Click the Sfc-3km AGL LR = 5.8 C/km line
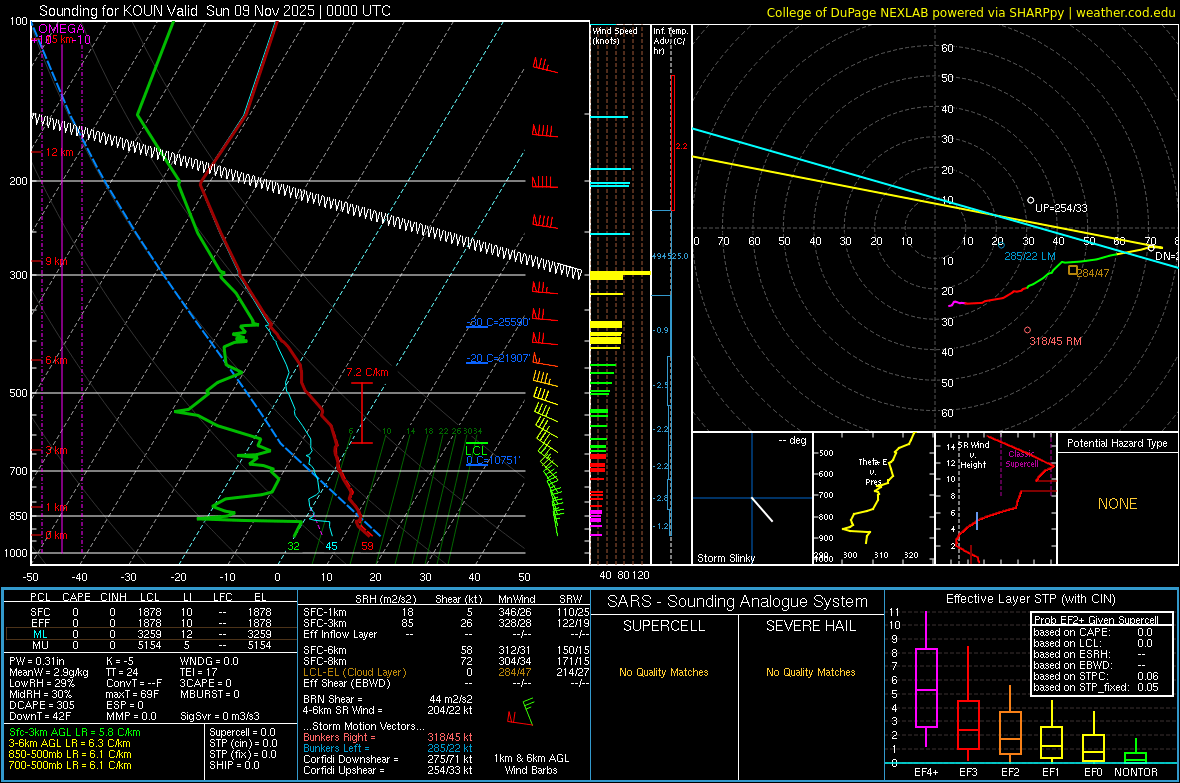 (x=75, y=733)
